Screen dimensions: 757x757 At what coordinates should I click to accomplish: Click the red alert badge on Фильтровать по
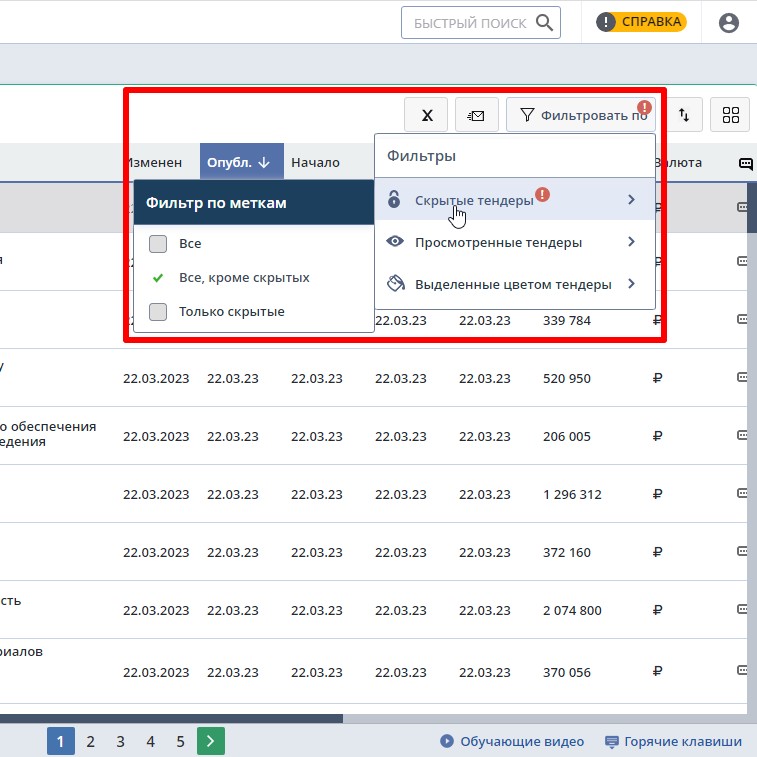(644, 108)
